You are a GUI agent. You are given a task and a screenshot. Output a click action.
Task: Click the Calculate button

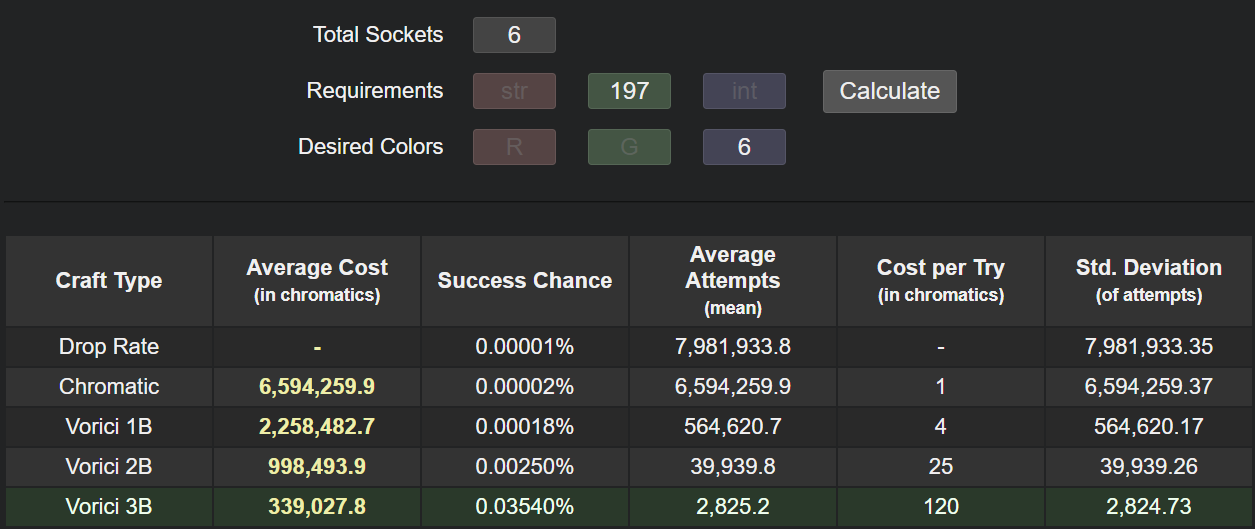tap(890, 91)
